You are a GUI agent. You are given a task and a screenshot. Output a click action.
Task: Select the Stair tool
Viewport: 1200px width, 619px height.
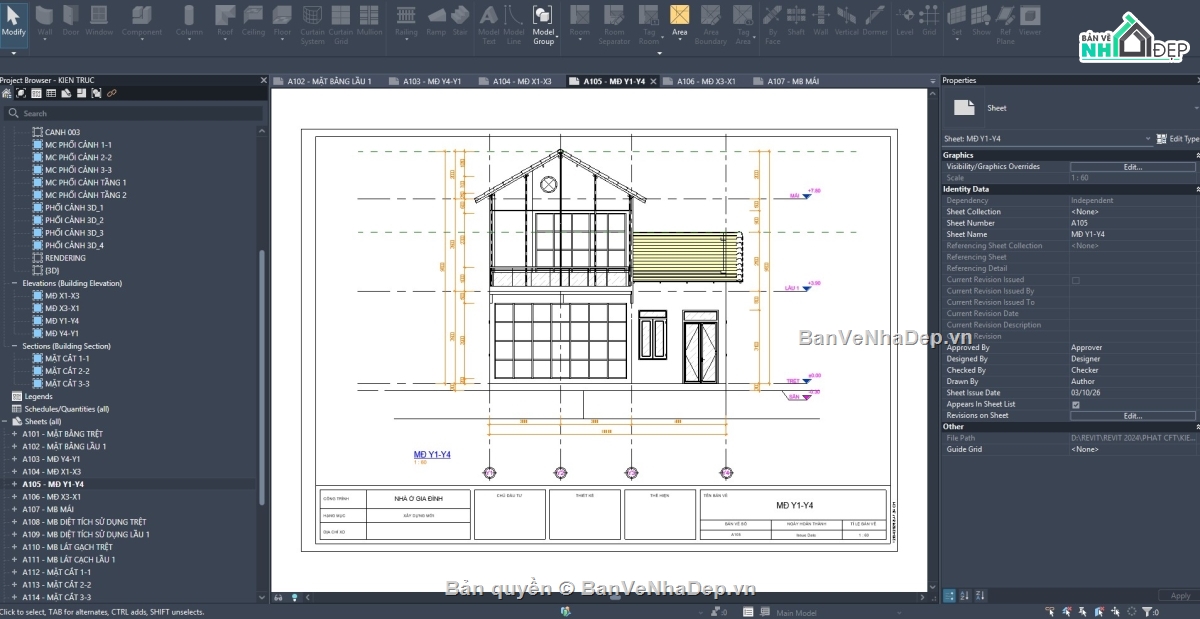pos(460,20)
